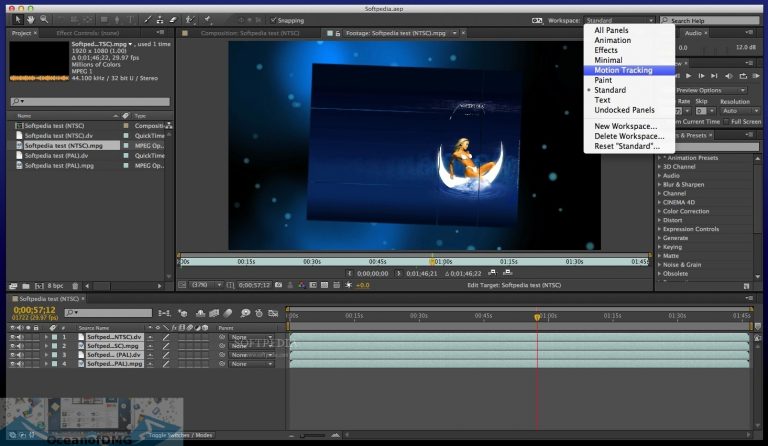The height and width of the screenshot is (446, 768).
Task: Select the Brush tool
Action: (x=147, y=20)
